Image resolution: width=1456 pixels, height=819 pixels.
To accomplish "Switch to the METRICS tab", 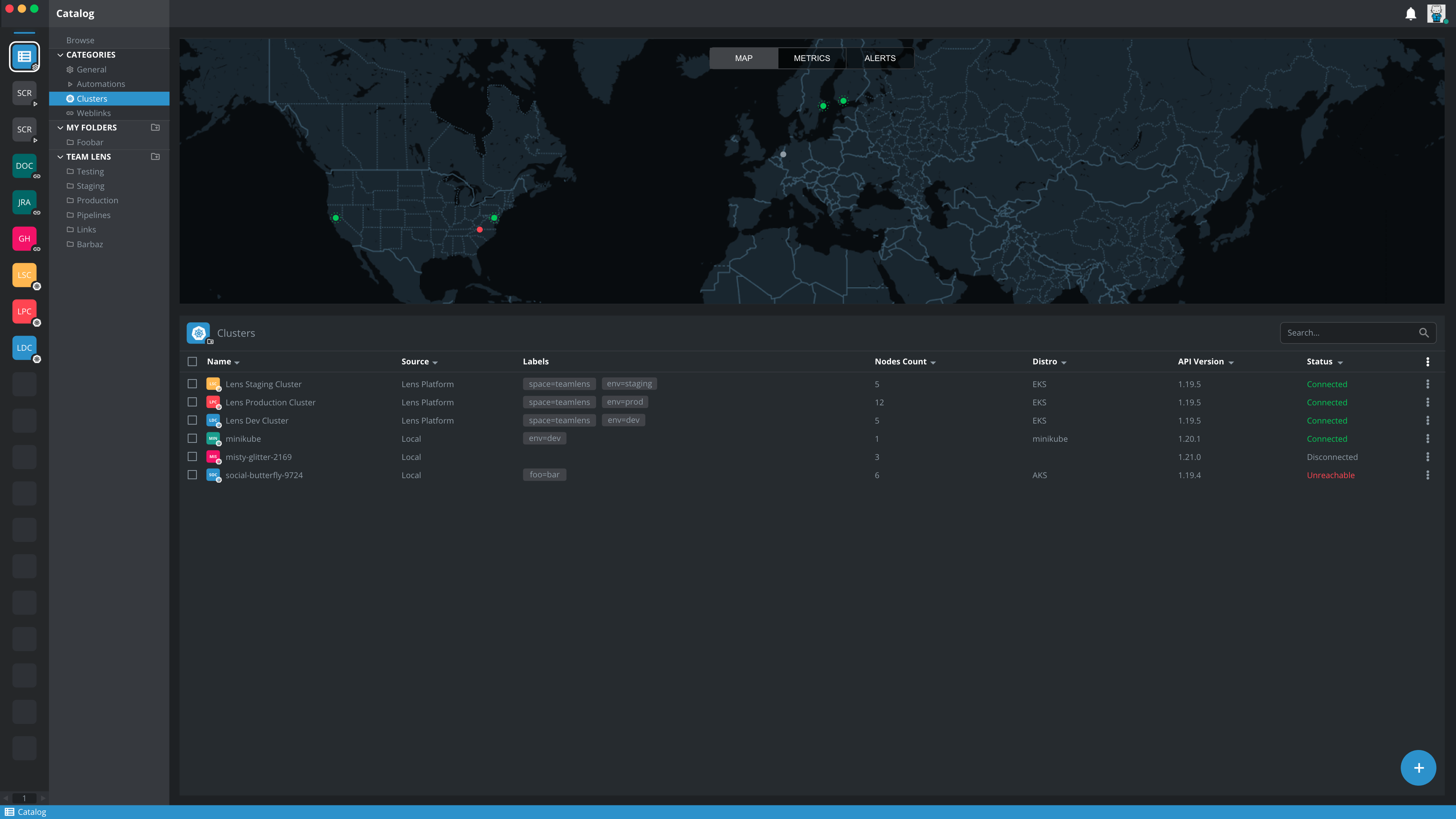I will pos(812,58).
